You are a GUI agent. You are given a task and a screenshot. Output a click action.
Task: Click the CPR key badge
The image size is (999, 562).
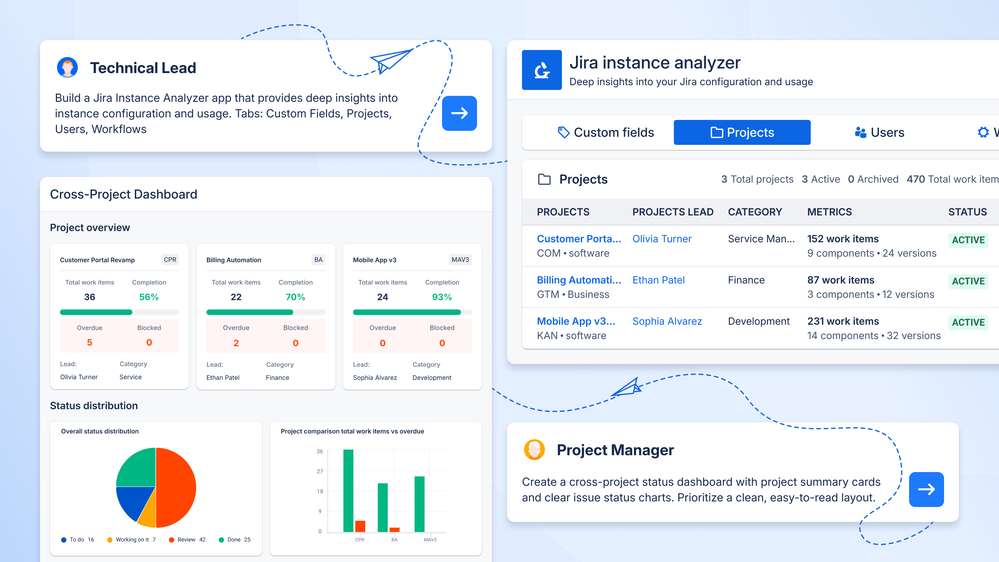click(170, 260)
